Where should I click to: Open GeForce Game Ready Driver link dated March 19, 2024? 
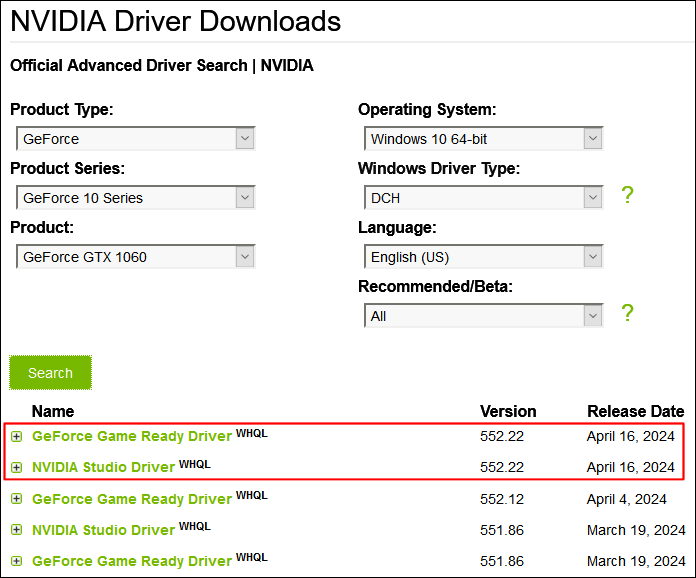click(x=132, y=561)
